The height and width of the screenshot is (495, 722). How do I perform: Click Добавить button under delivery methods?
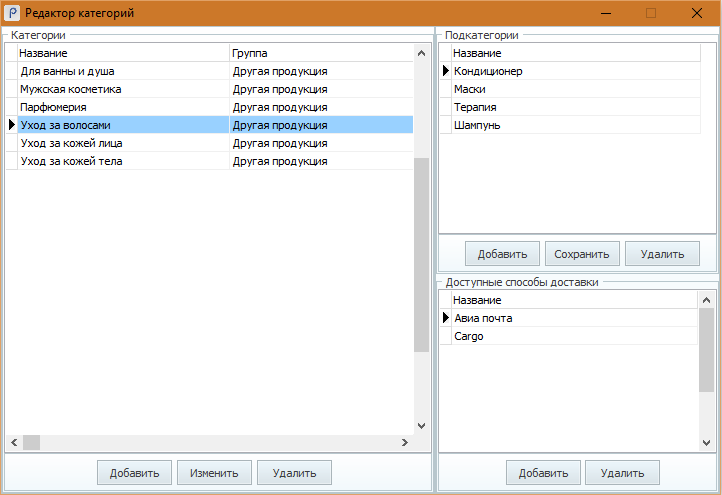[x=543, y=473]
